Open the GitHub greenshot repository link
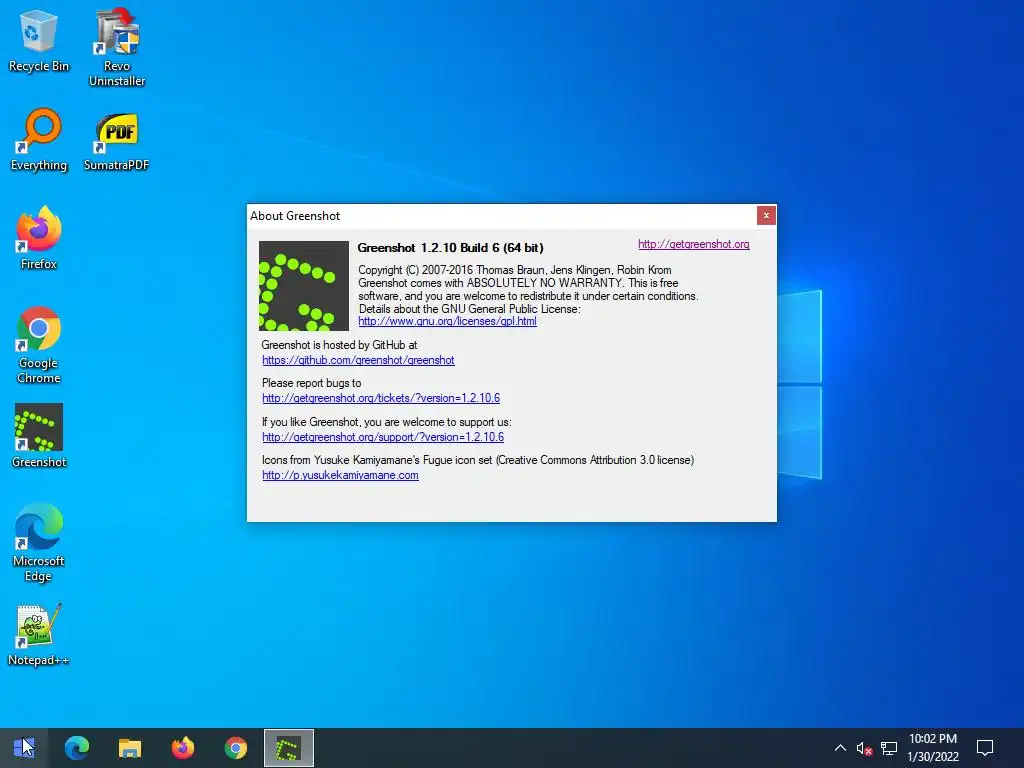The width and height of the screenshot is (1024, 768). 358,360
